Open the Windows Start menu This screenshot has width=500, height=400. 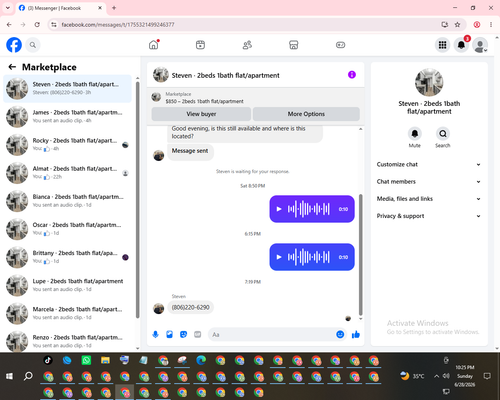point(9,376)
